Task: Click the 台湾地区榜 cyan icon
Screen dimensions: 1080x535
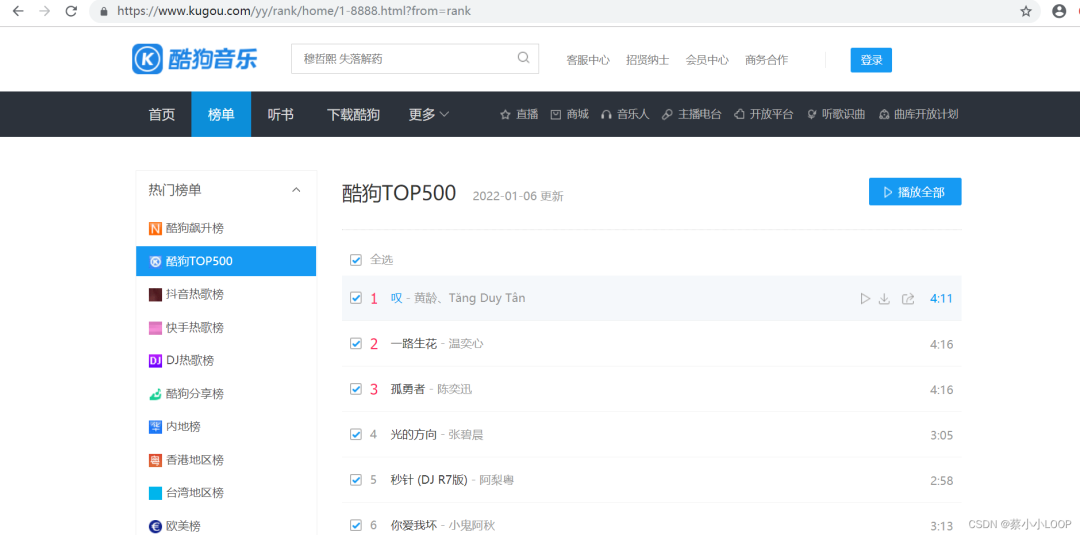Action: [155, 493]
